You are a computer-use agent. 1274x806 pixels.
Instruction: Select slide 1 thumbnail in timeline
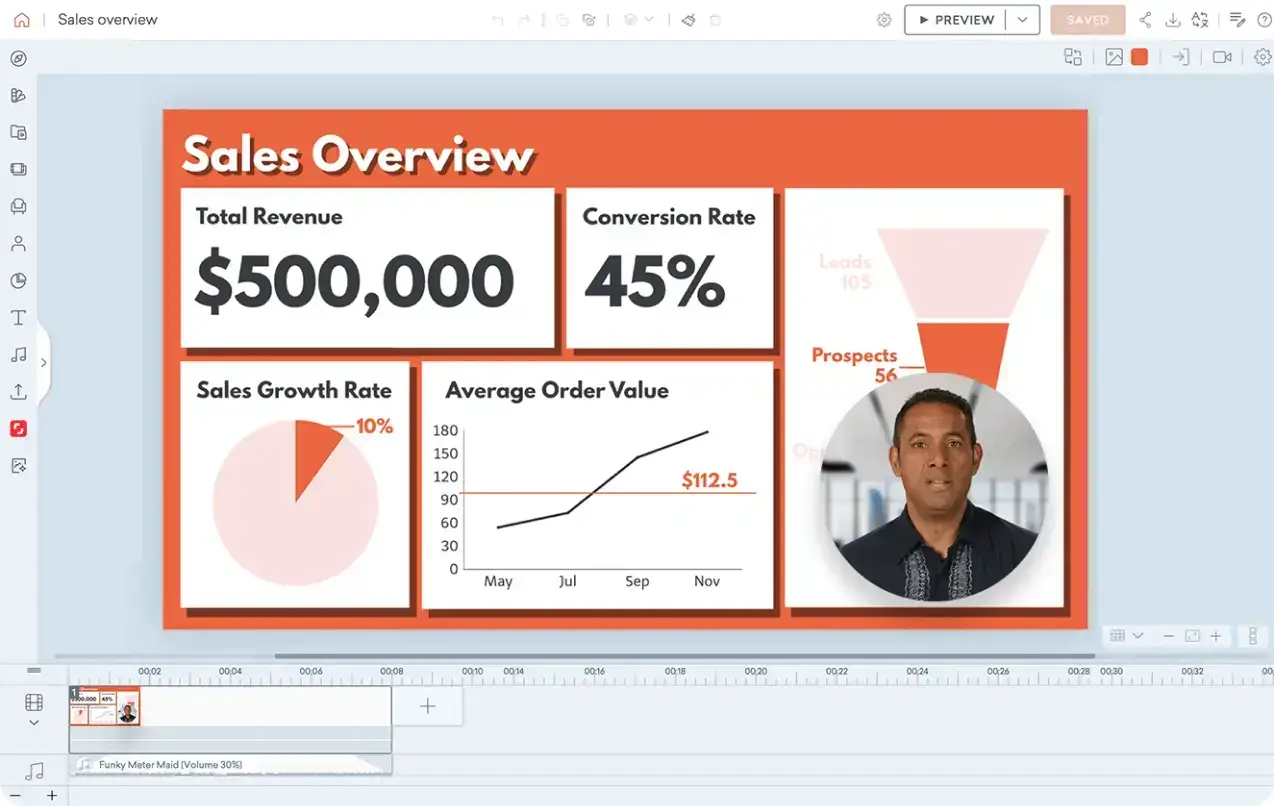click(x=104, y=705)
